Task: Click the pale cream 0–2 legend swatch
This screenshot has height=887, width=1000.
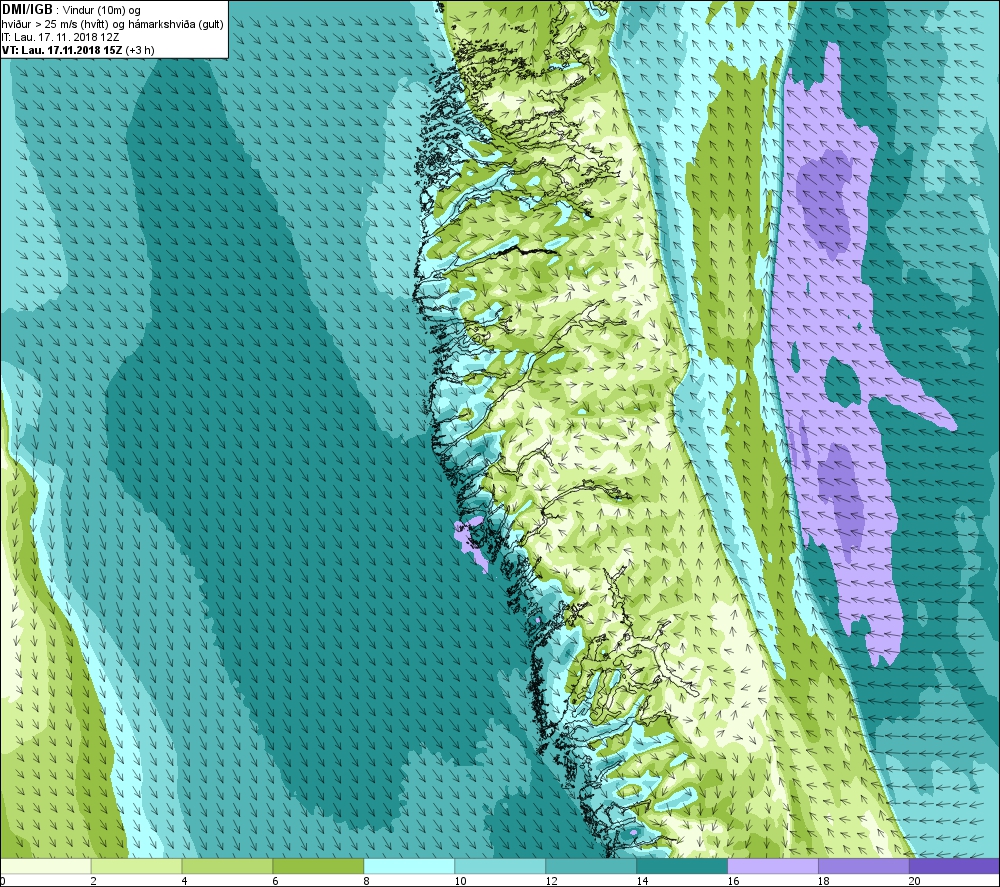Action: pos(45,866)
